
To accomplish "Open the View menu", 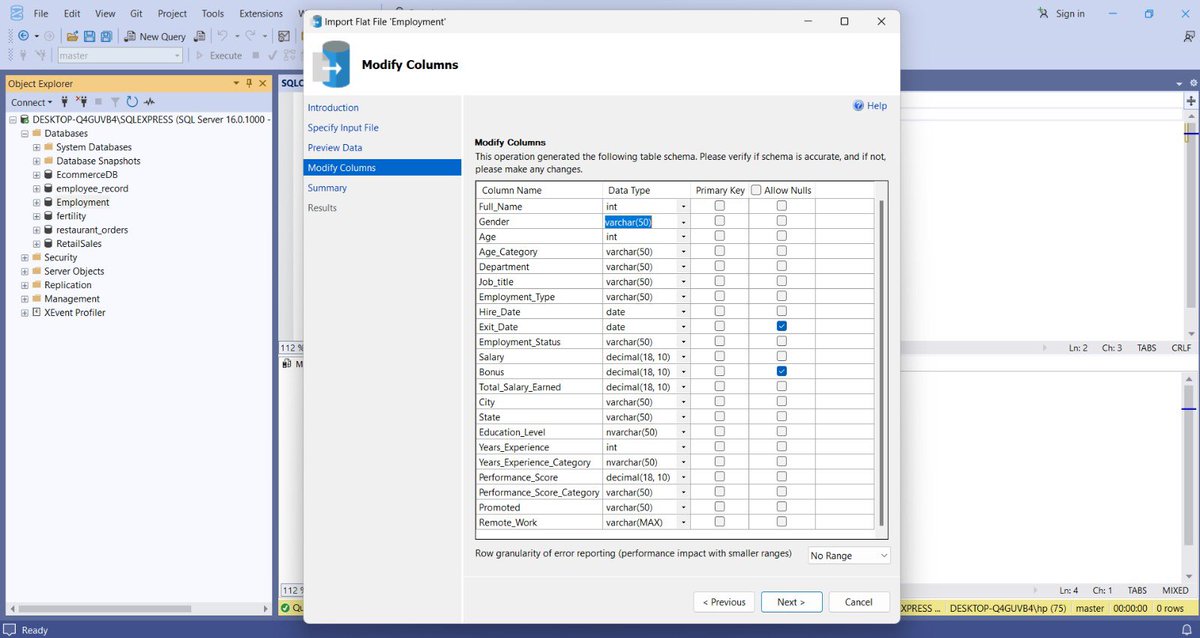I will click(x=105, y=14).
